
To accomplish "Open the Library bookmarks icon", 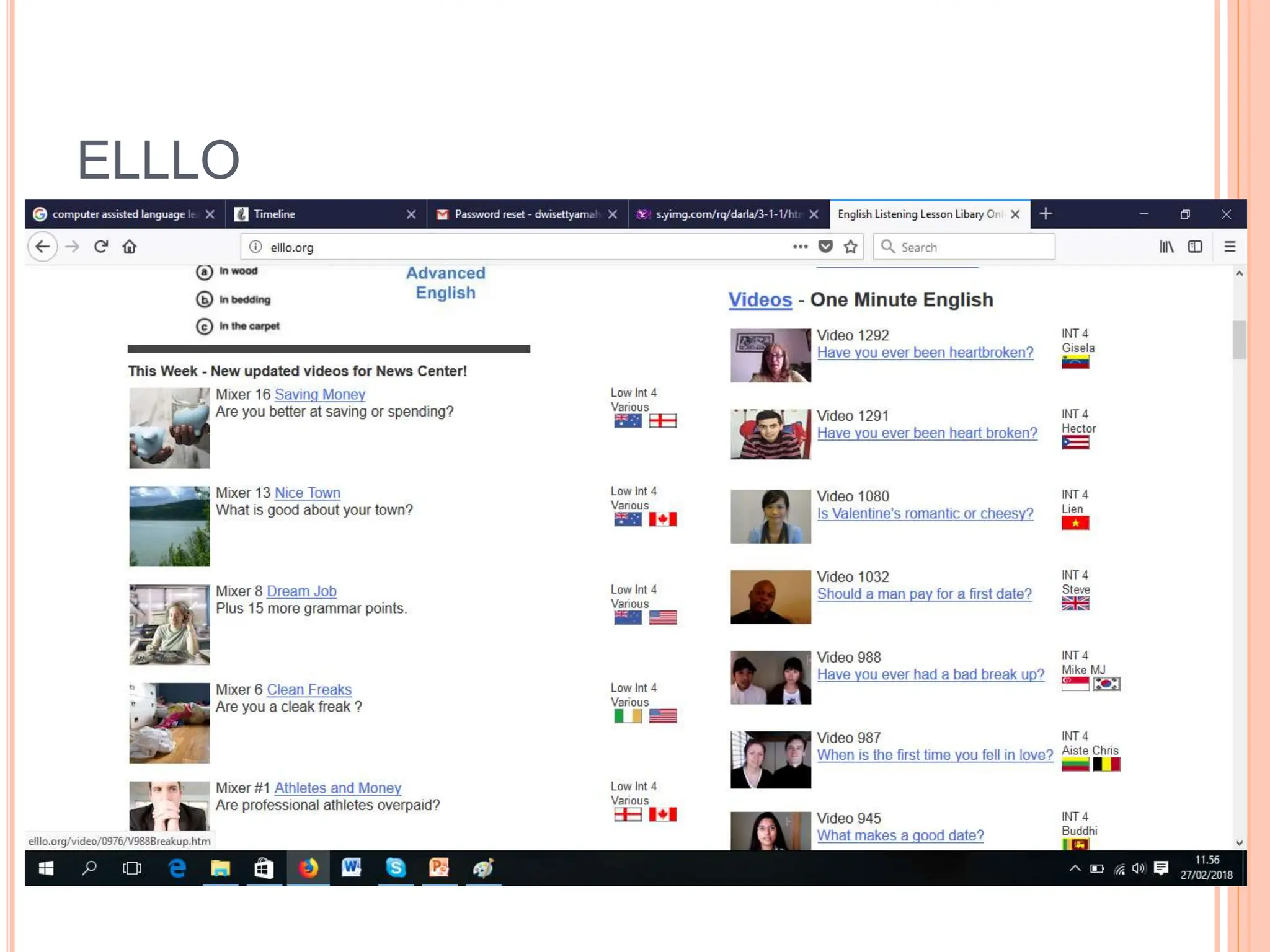I will click(x=1166, y=247).
